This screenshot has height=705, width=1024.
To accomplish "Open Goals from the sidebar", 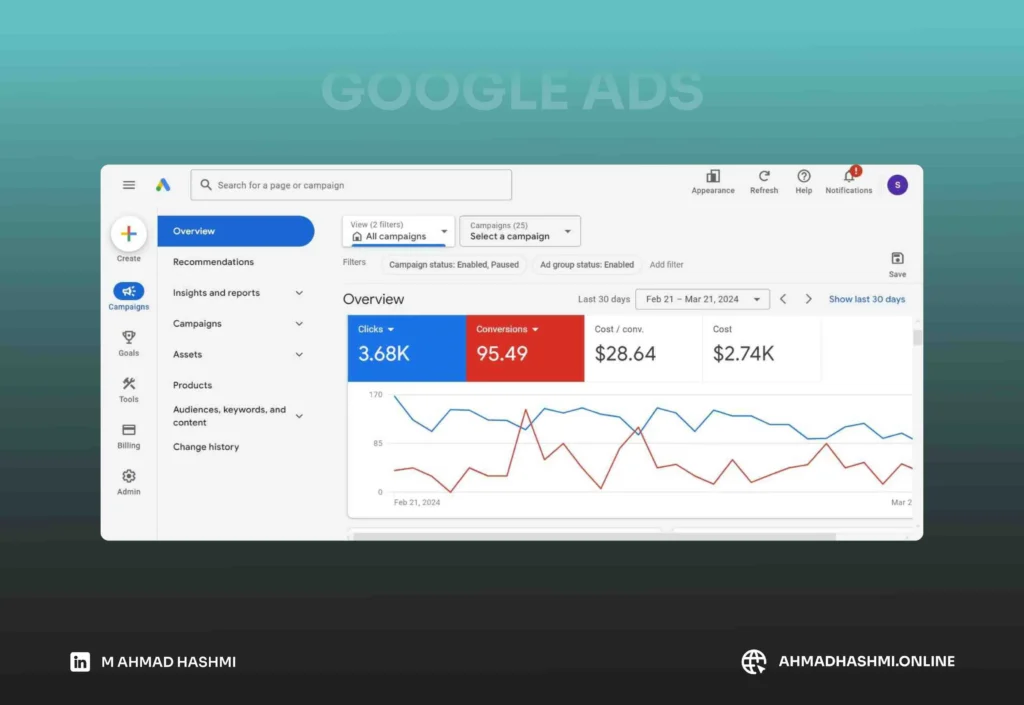I will pyautogui.click(x=129, y=342).
